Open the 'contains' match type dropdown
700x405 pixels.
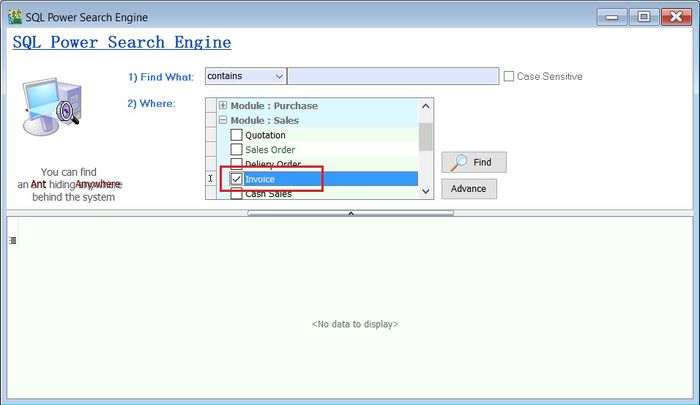(x=278, y=76)
